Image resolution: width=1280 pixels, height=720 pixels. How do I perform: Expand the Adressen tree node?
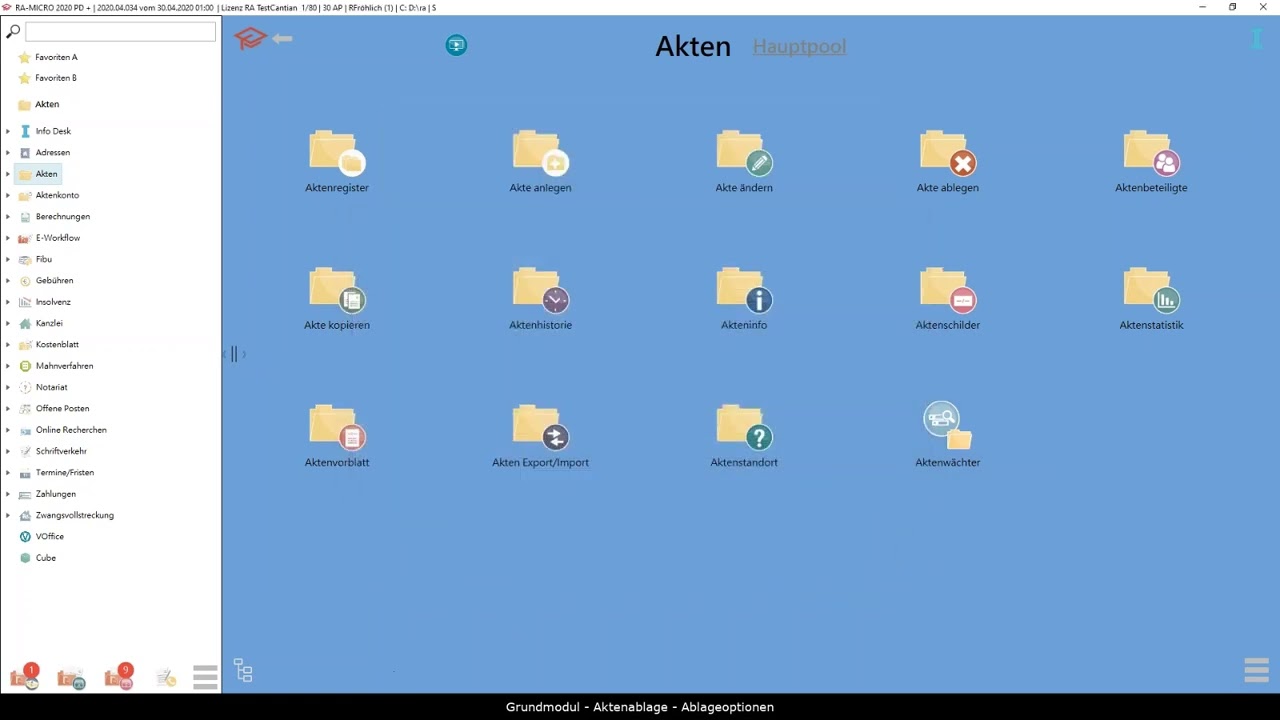(x=8, y=153)
